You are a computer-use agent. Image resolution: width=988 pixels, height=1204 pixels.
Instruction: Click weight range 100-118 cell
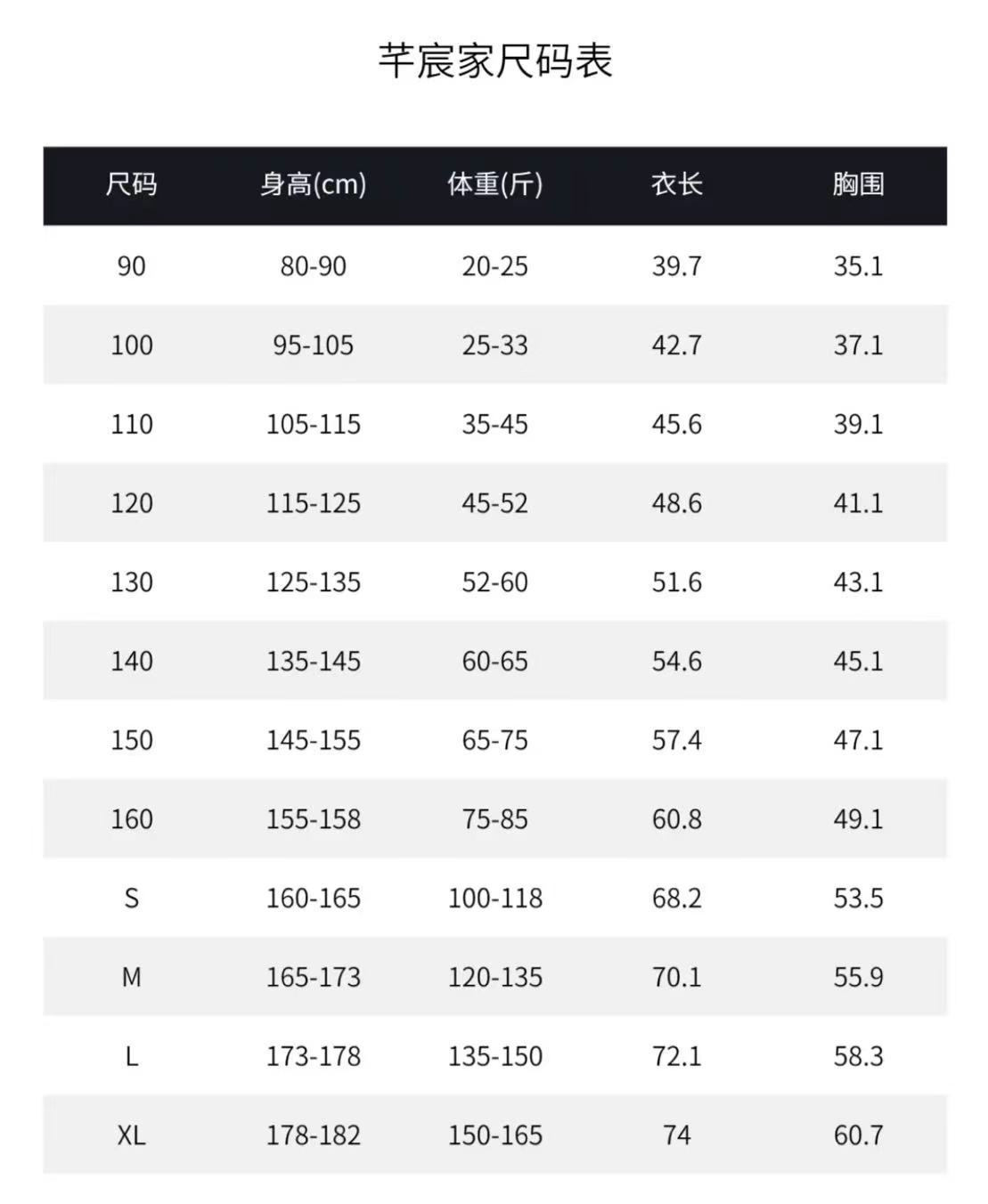click(x=494, y=899)
